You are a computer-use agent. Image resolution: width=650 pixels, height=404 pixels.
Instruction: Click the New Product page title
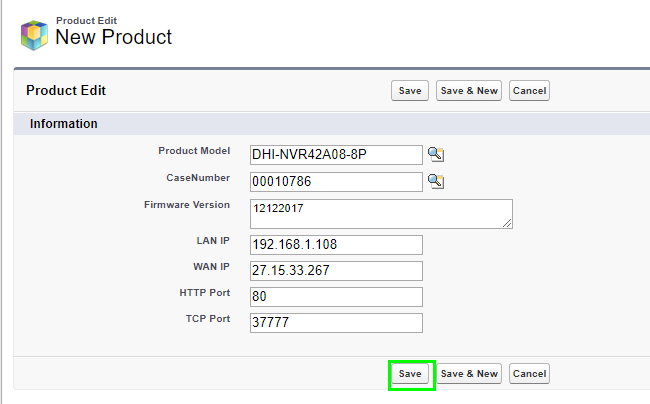(114, 38)
